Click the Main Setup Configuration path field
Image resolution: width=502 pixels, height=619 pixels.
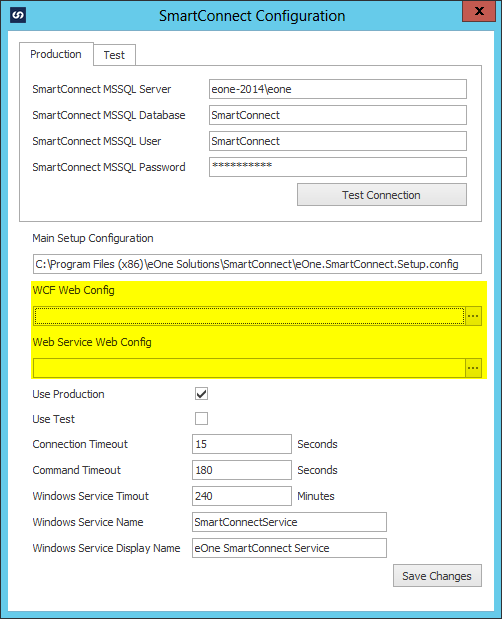(257, 264)
